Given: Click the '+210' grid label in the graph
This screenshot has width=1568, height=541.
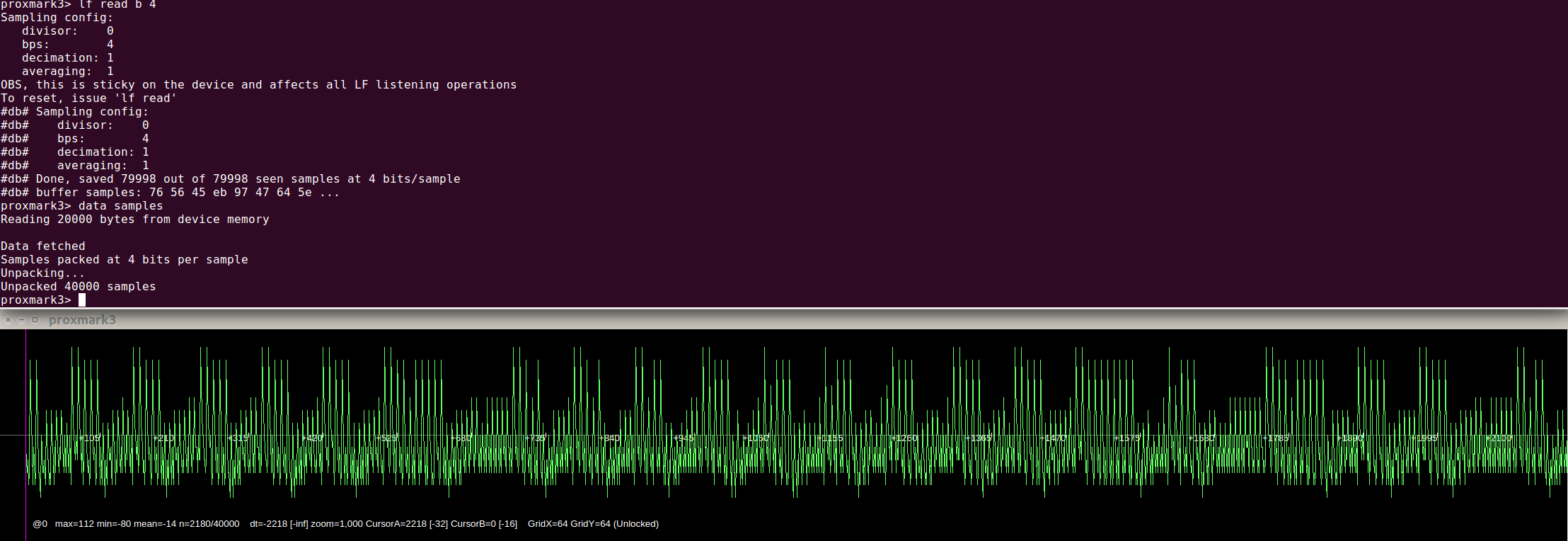Looking at the screenshot, I should (163, 438).
